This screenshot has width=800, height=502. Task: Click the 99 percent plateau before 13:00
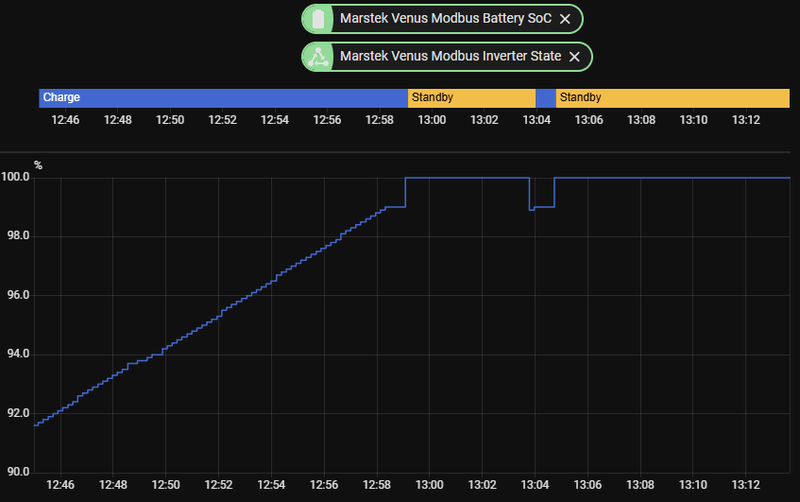(395, 207)
